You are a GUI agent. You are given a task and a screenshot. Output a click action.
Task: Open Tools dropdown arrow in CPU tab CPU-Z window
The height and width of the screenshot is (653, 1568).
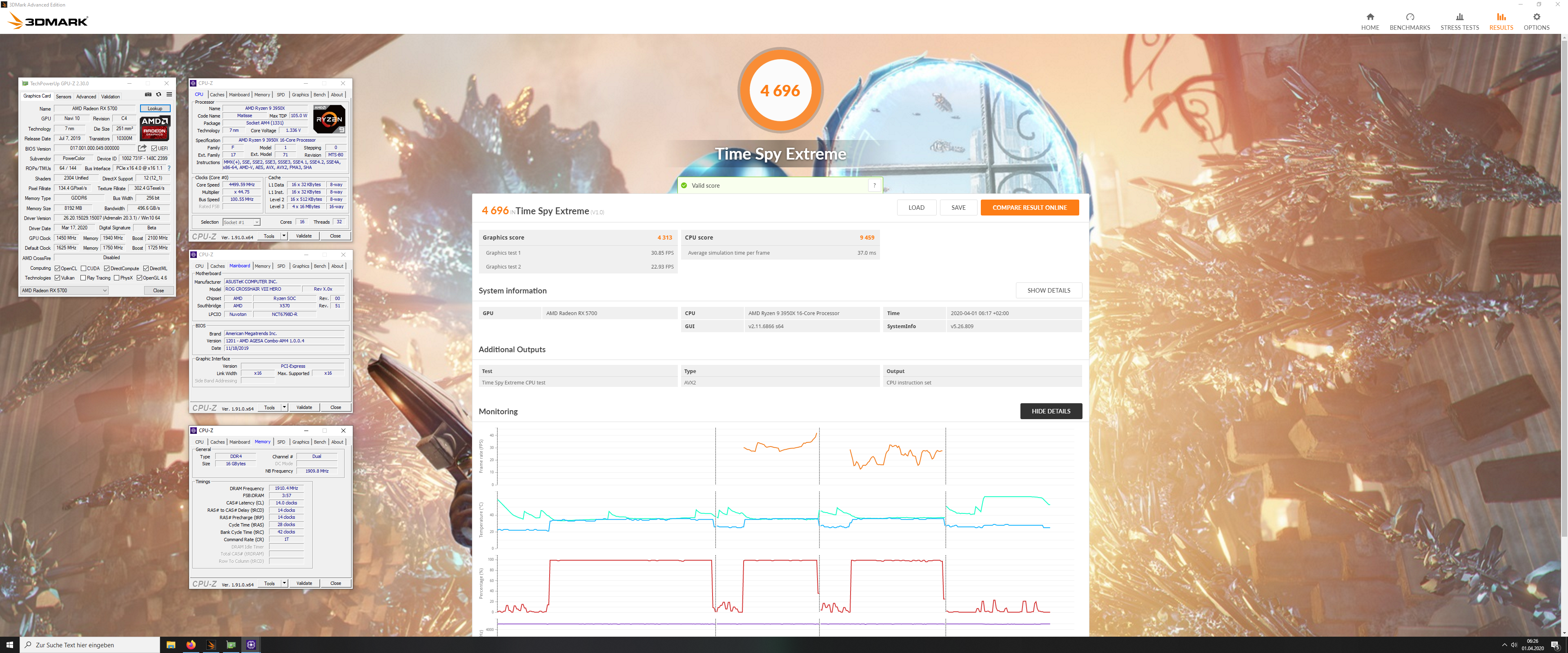(x=284, y=236)
